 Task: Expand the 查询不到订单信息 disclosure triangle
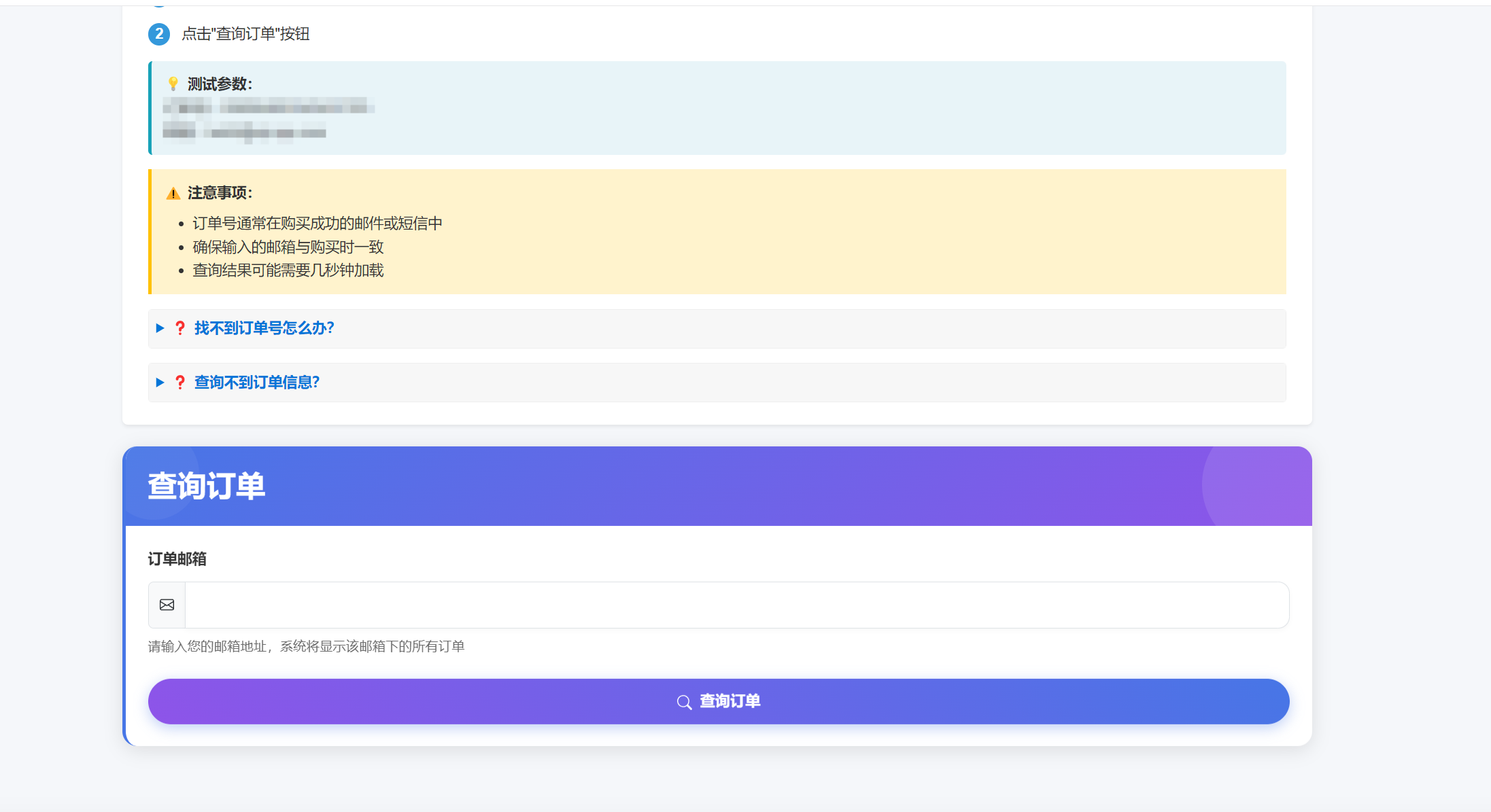160,383
